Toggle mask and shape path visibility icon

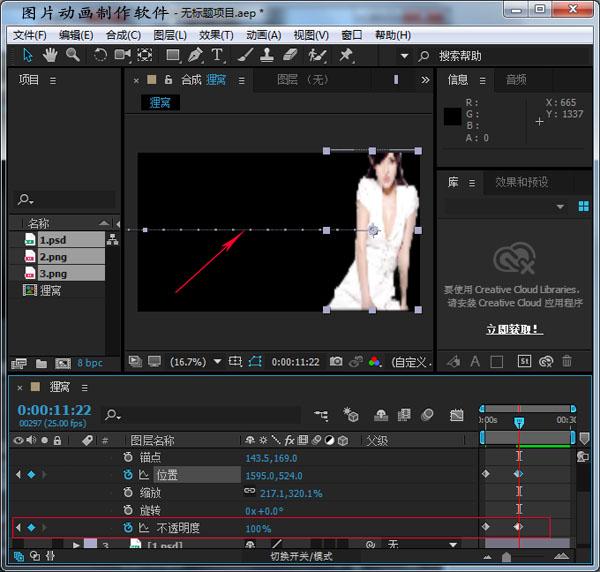coord(255,361)
